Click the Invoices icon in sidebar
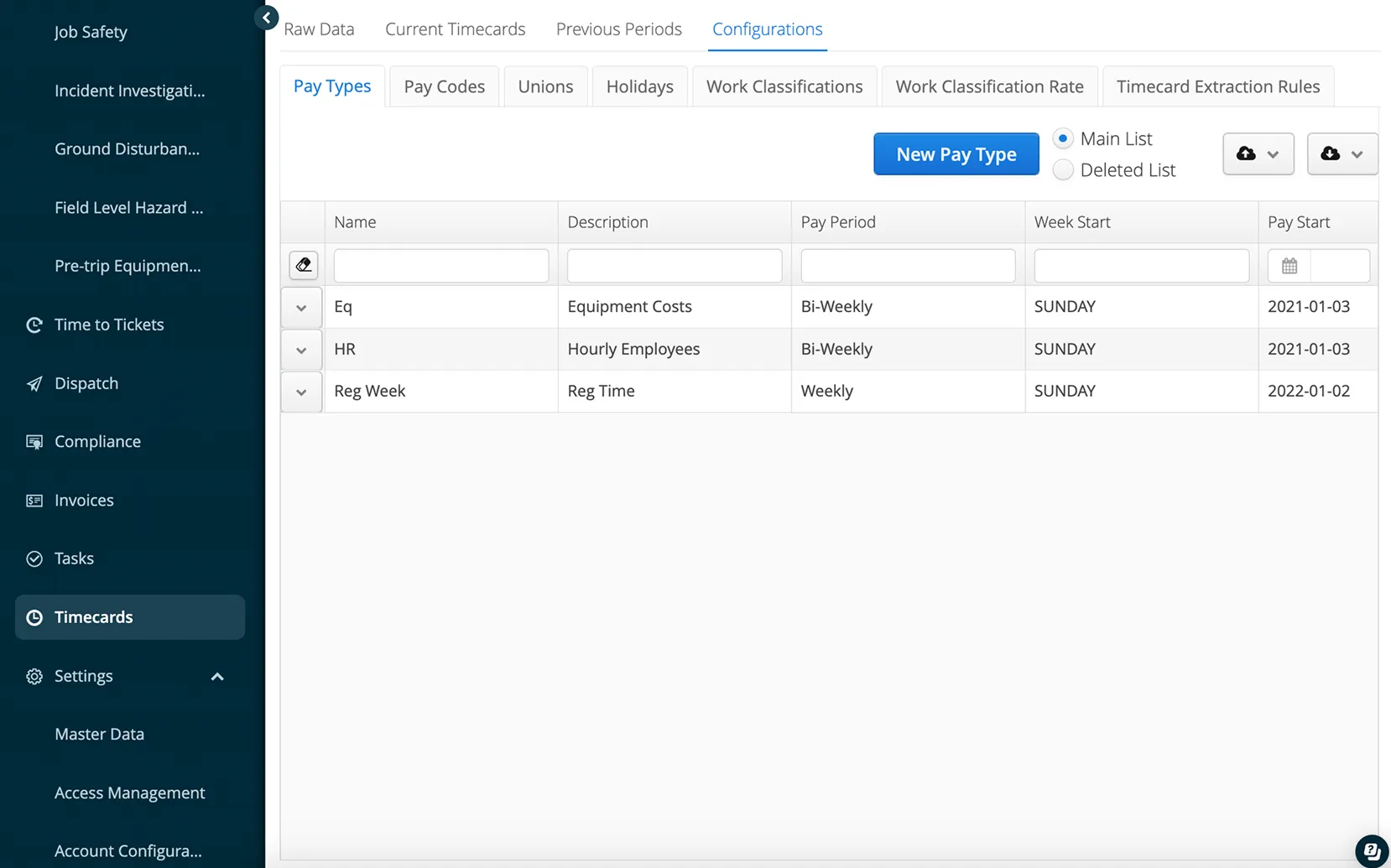This screenshot has width=1391, height=868. (x=34, y=501)
